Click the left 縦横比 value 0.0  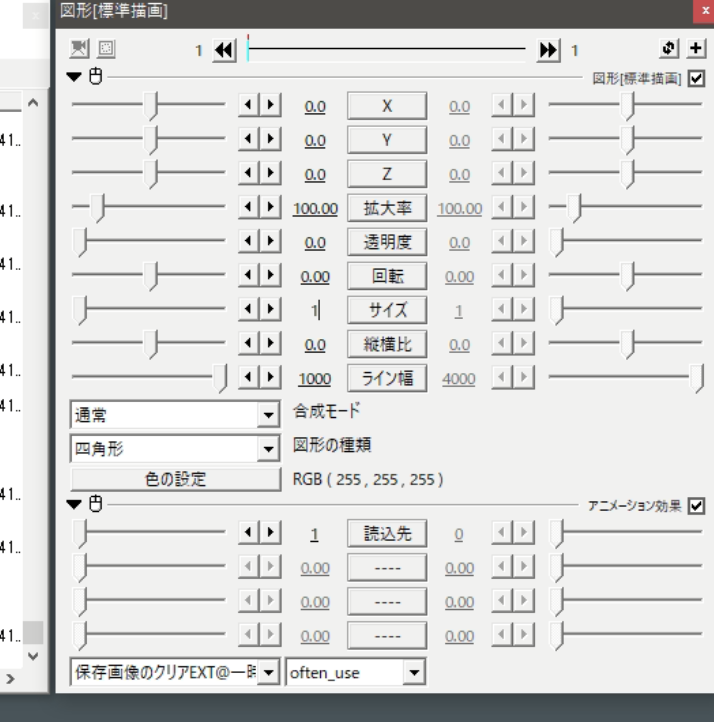(x=315, y=345)
